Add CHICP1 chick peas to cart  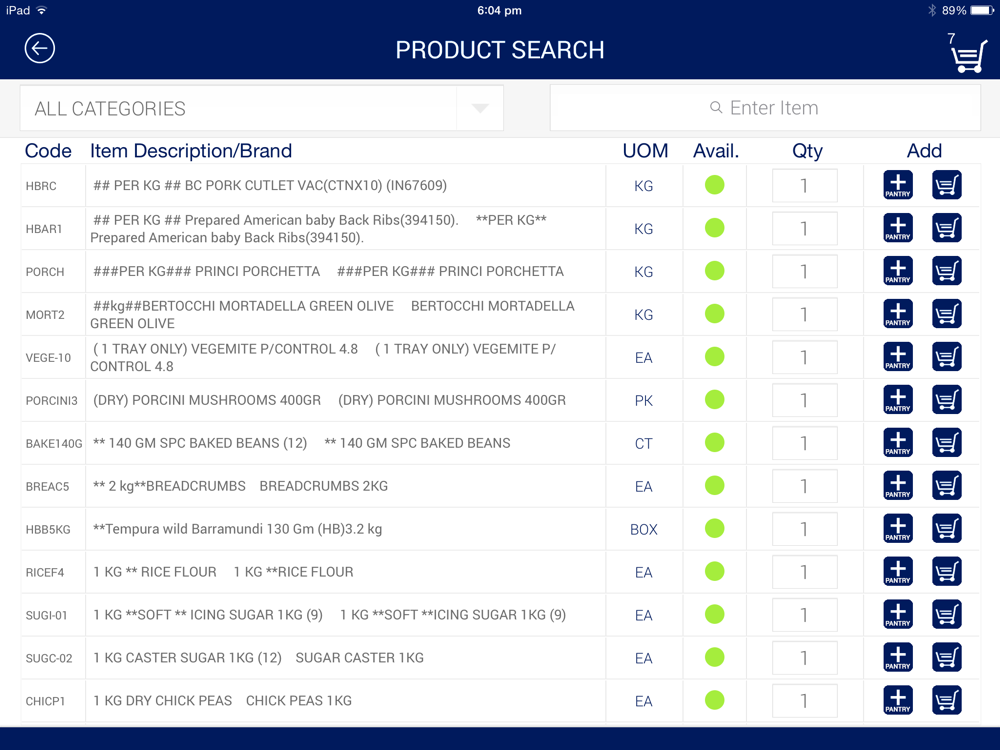pos(947,701)
